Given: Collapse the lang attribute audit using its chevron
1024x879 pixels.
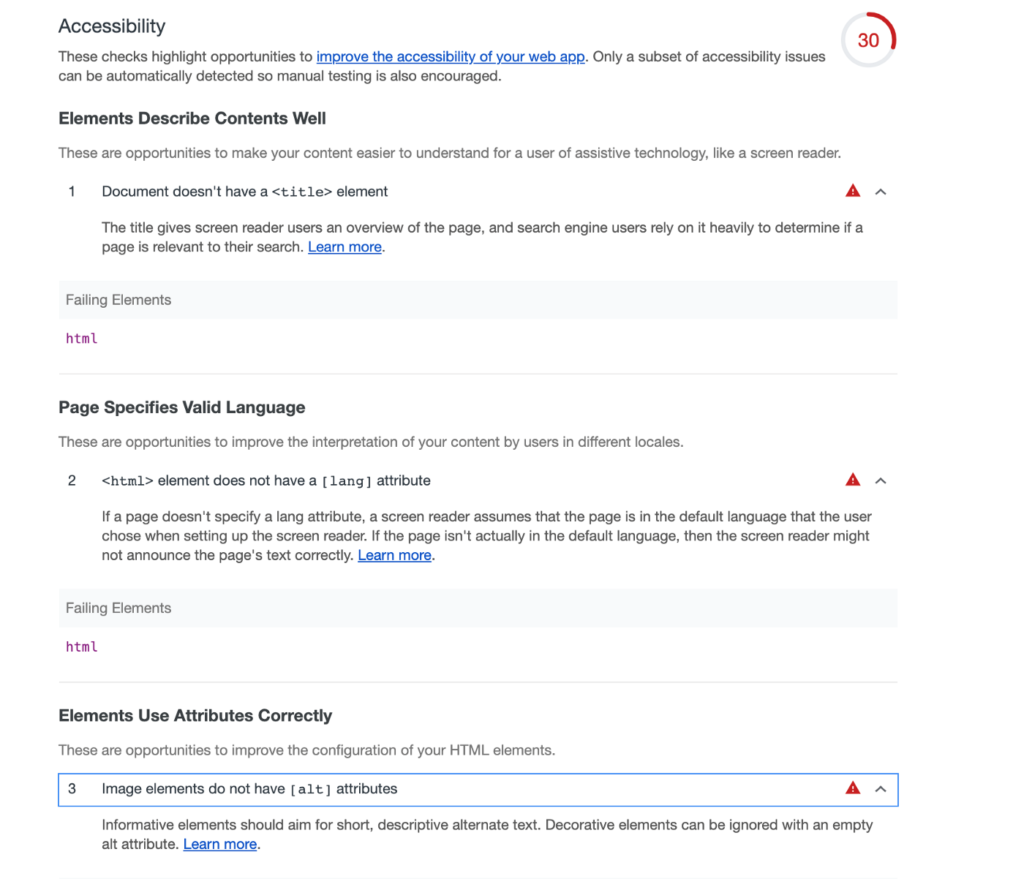Looking at the screenshot, I should (x=881, y=480).
